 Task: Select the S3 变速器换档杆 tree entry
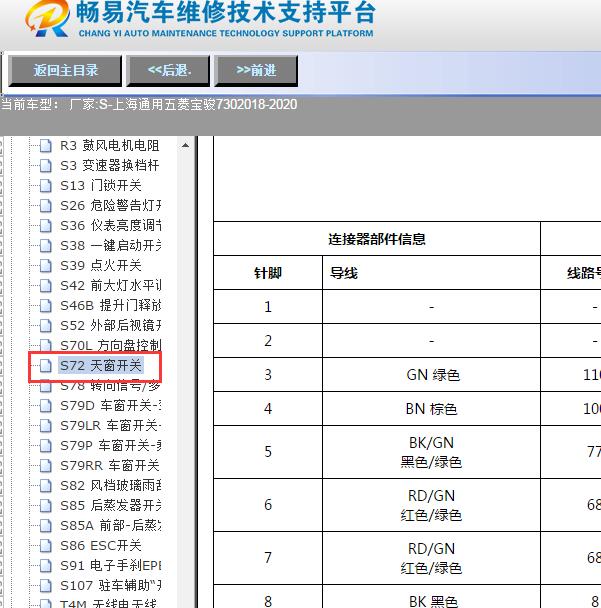tap(110, 166)
